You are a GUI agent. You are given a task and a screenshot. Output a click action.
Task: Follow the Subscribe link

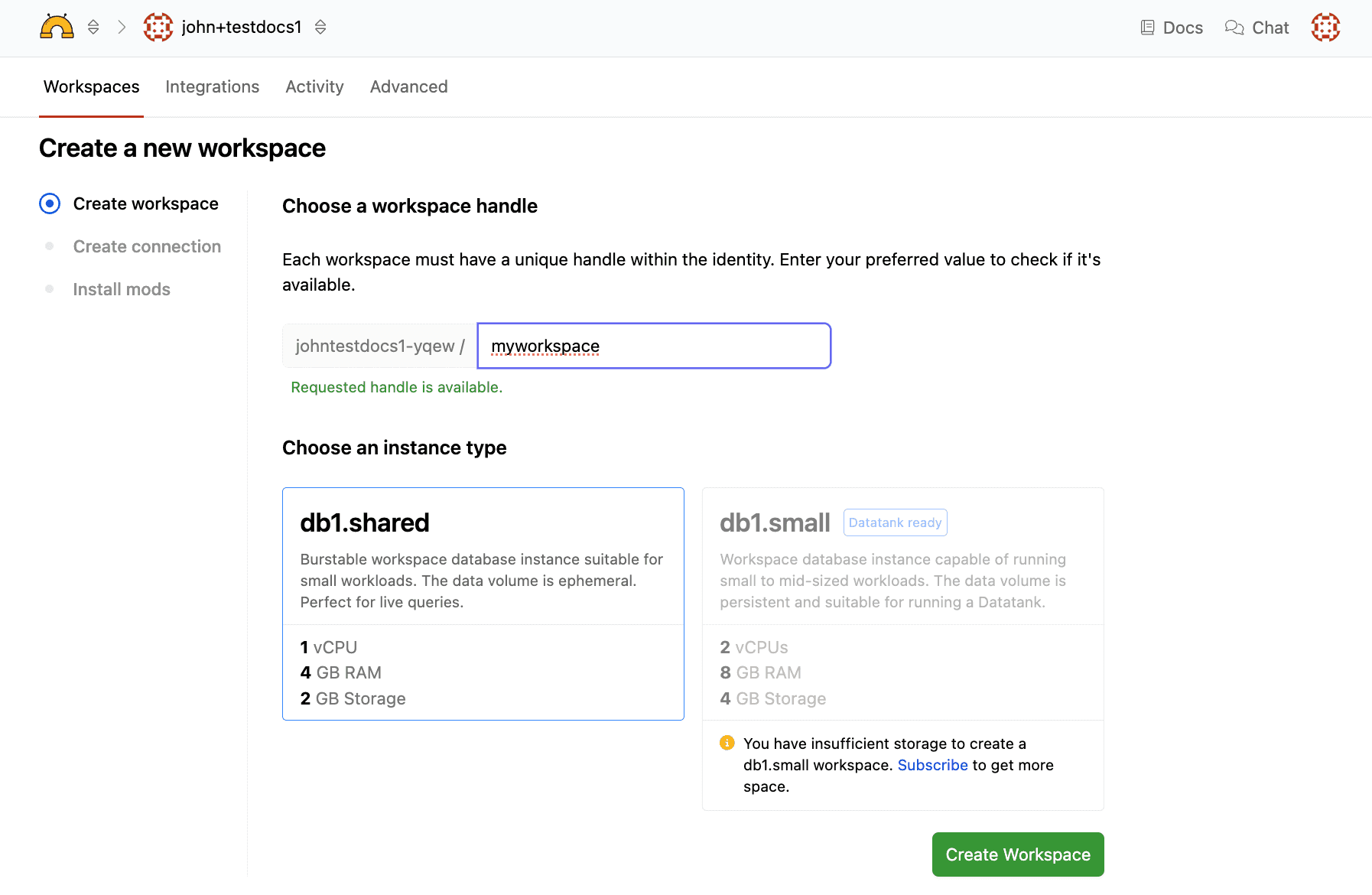click(932, 765)
